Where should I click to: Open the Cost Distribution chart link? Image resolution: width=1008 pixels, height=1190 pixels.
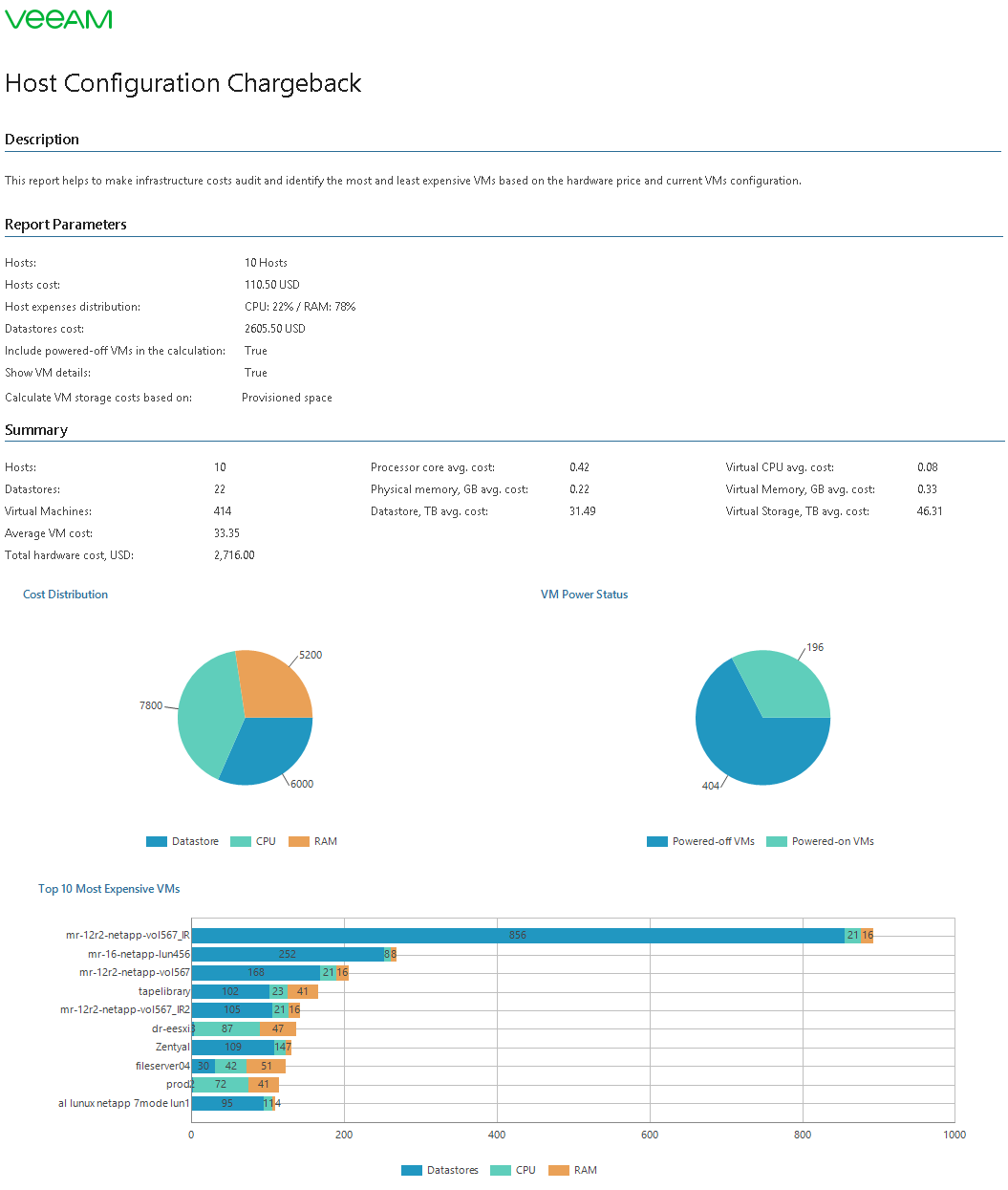coord(65,594)
